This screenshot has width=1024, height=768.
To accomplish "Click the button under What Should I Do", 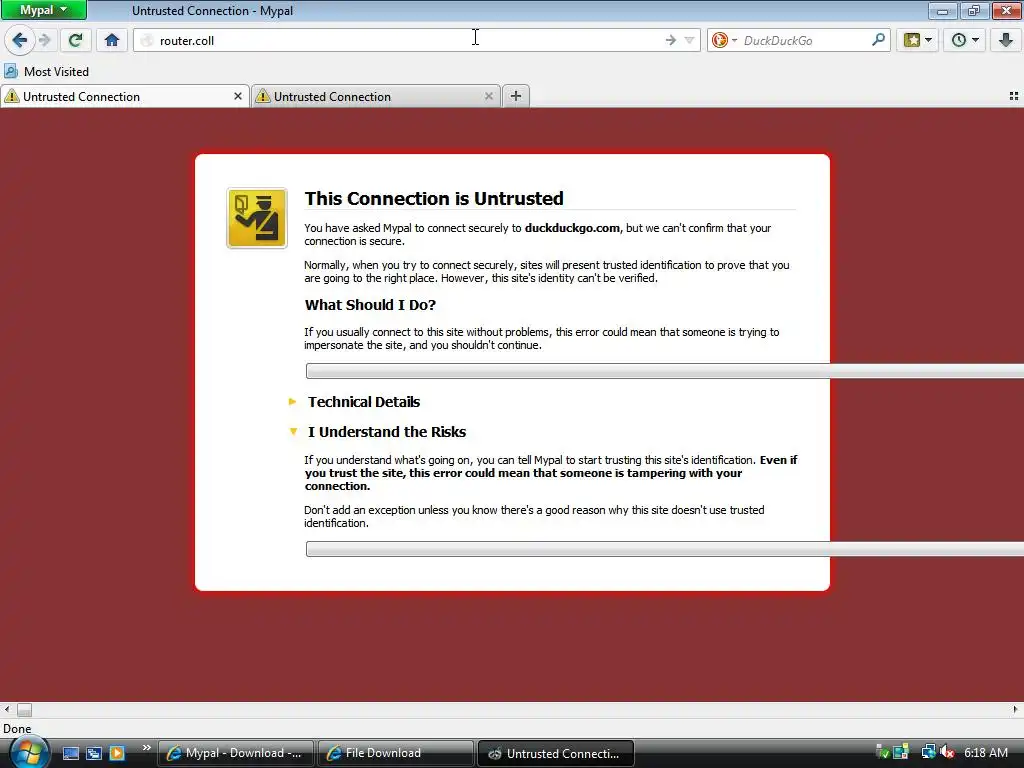I will point(664,371).
